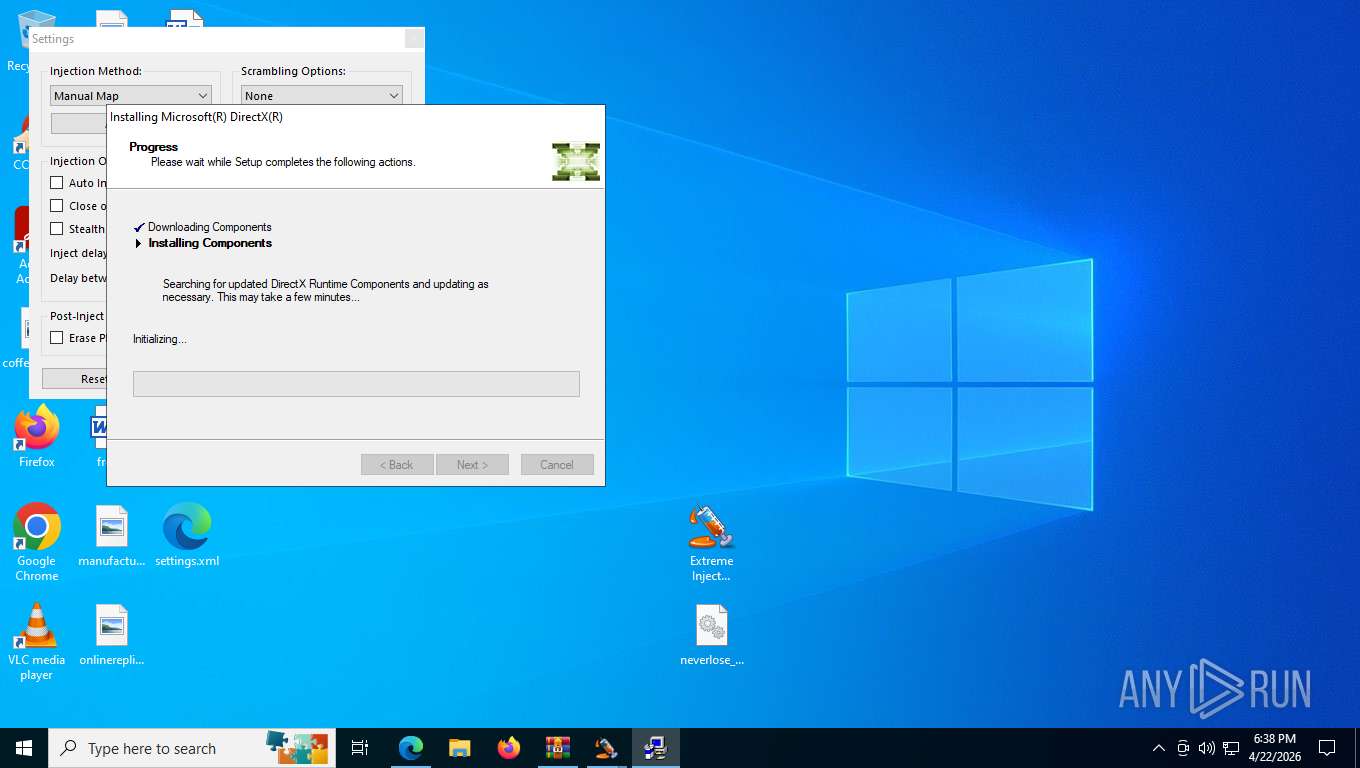Show hidden system tray icons

coord(1159,748)
